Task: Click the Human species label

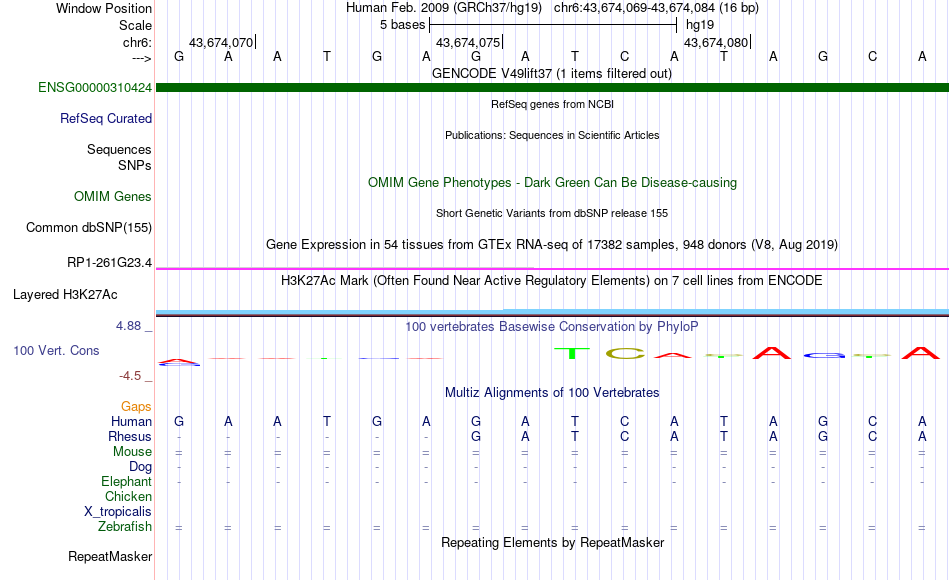Action: [131, 421]
